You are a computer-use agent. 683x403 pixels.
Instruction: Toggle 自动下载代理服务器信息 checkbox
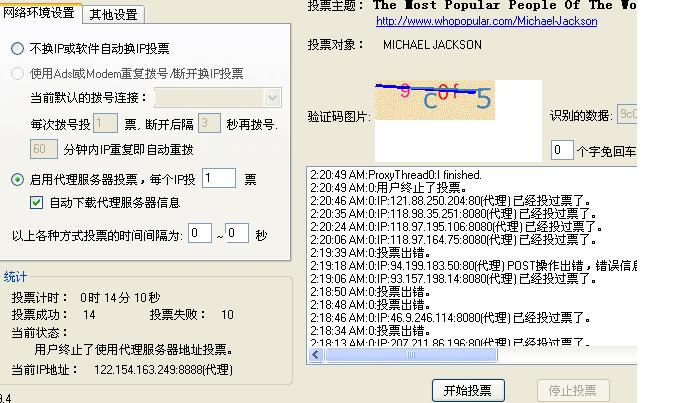(37, 203)
